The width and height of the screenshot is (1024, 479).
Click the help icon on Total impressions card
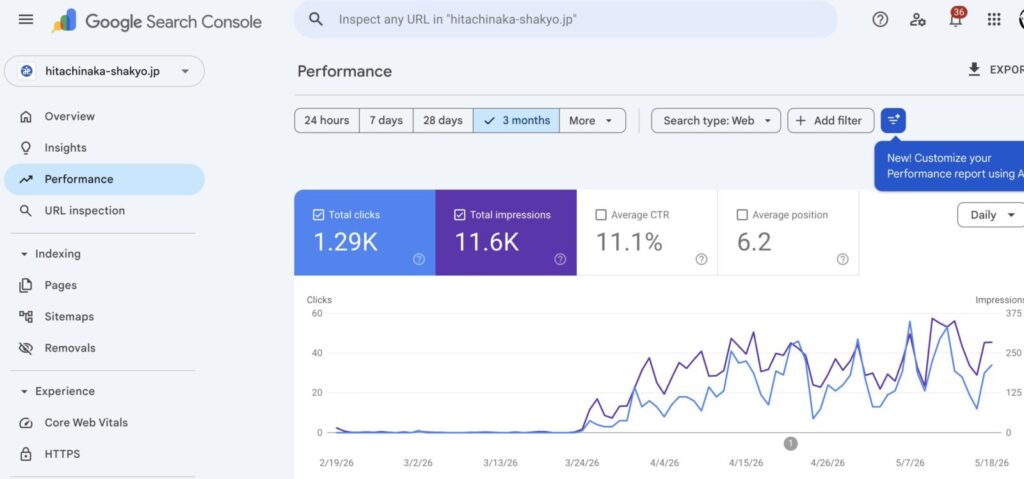tap(560, 259)
